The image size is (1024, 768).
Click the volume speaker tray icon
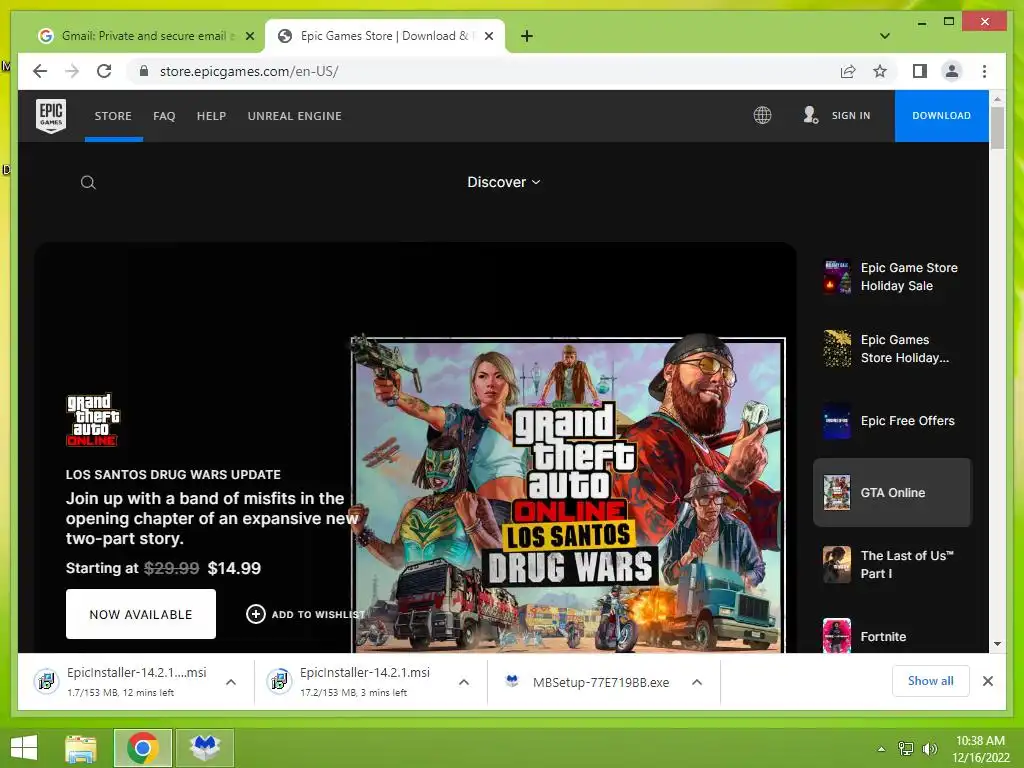[929, 749]
